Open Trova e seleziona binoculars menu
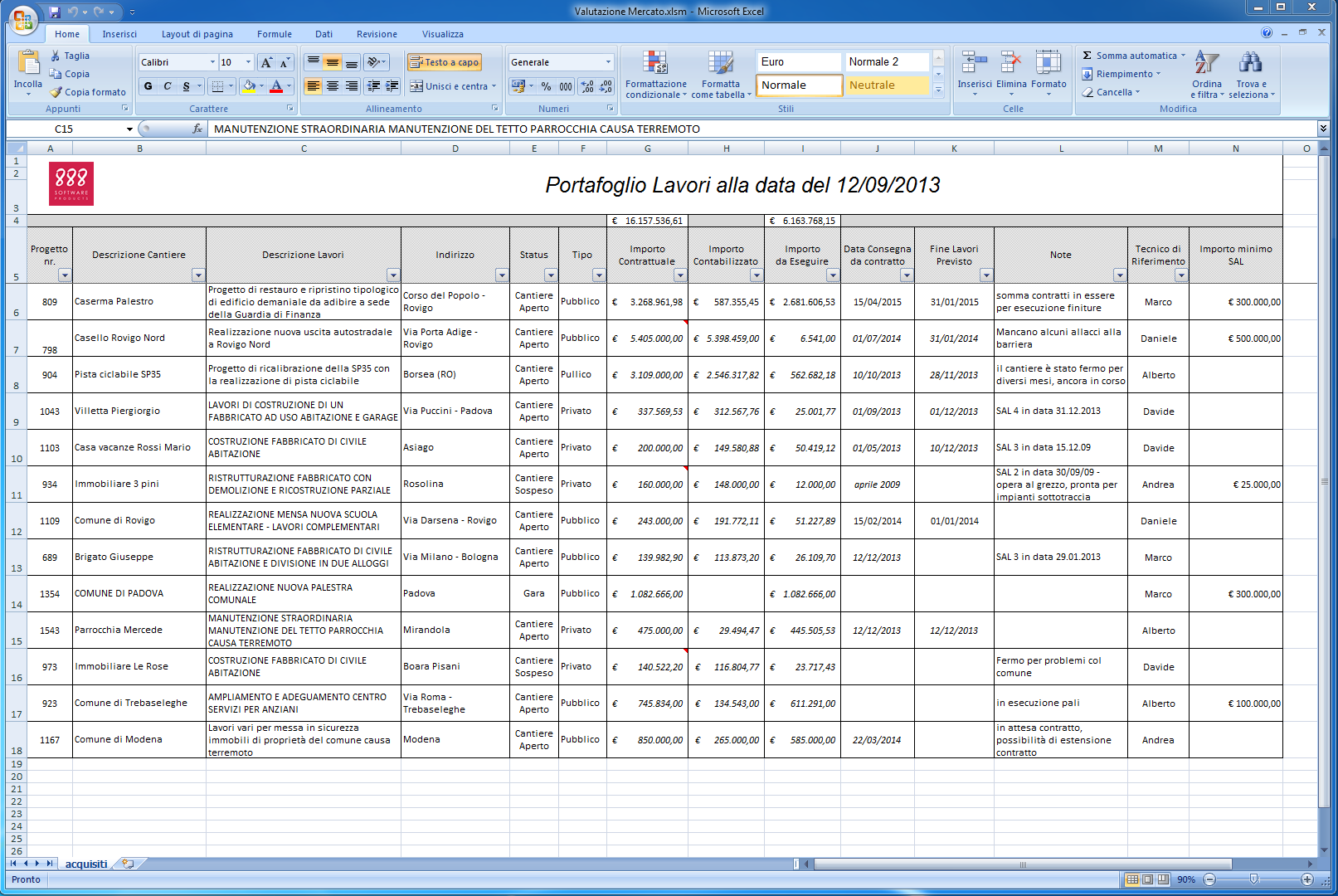This screenshot has width=1338, height=896. (x=1251, y=75)
